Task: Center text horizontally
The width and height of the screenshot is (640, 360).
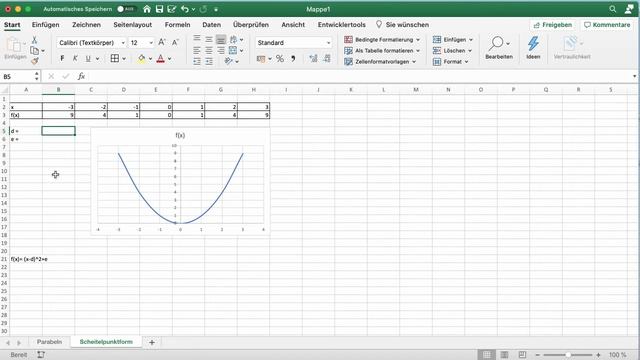Action: click(209, 51)
